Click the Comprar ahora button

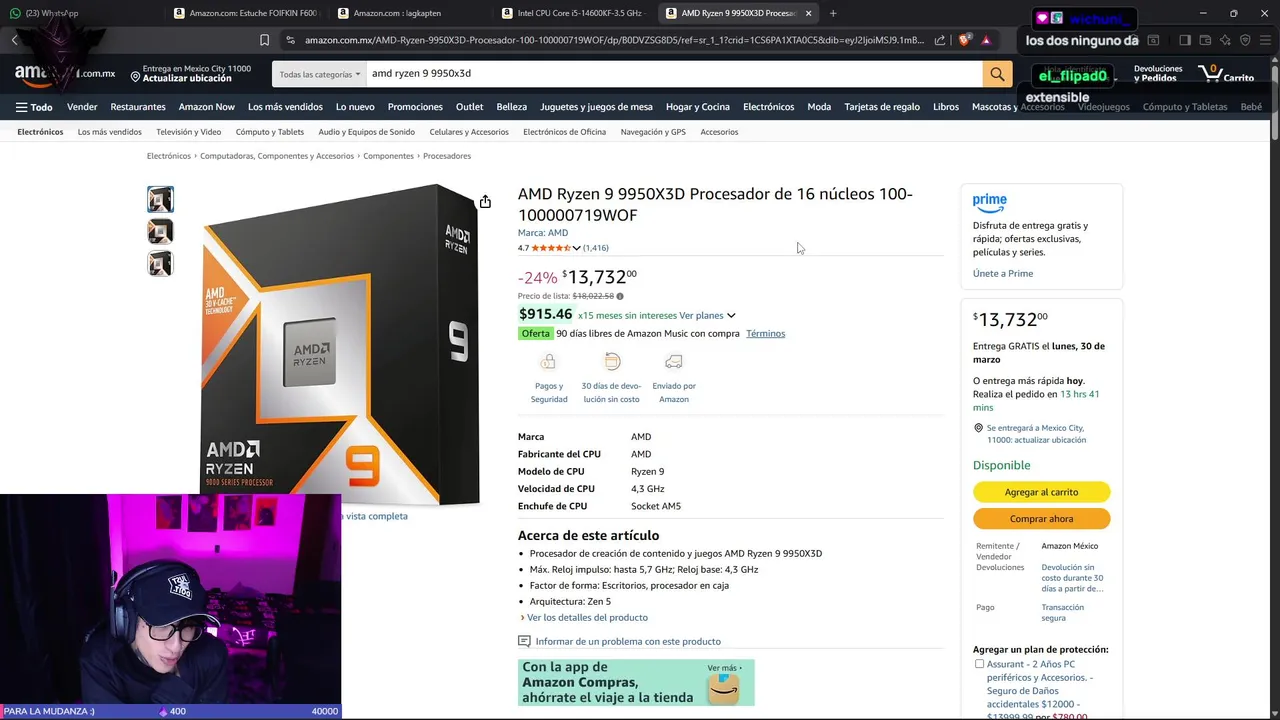click(1041, 519)
